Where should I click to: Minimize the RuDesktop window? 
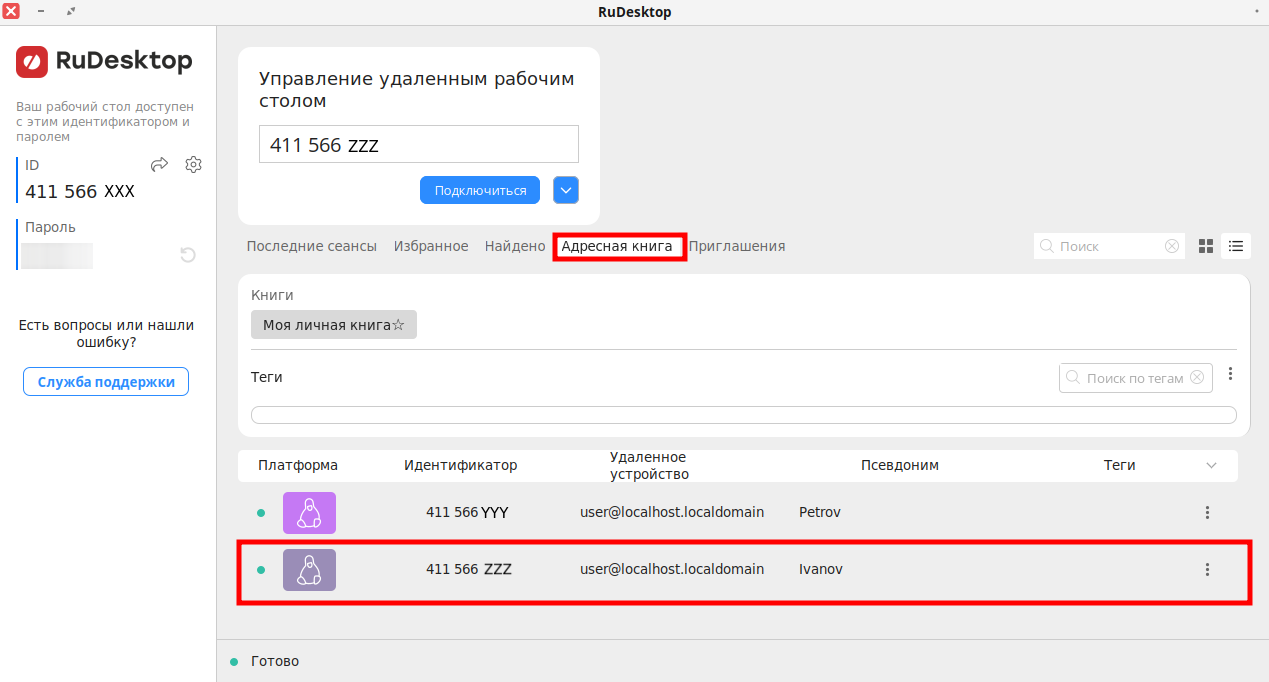coord(41,12)
